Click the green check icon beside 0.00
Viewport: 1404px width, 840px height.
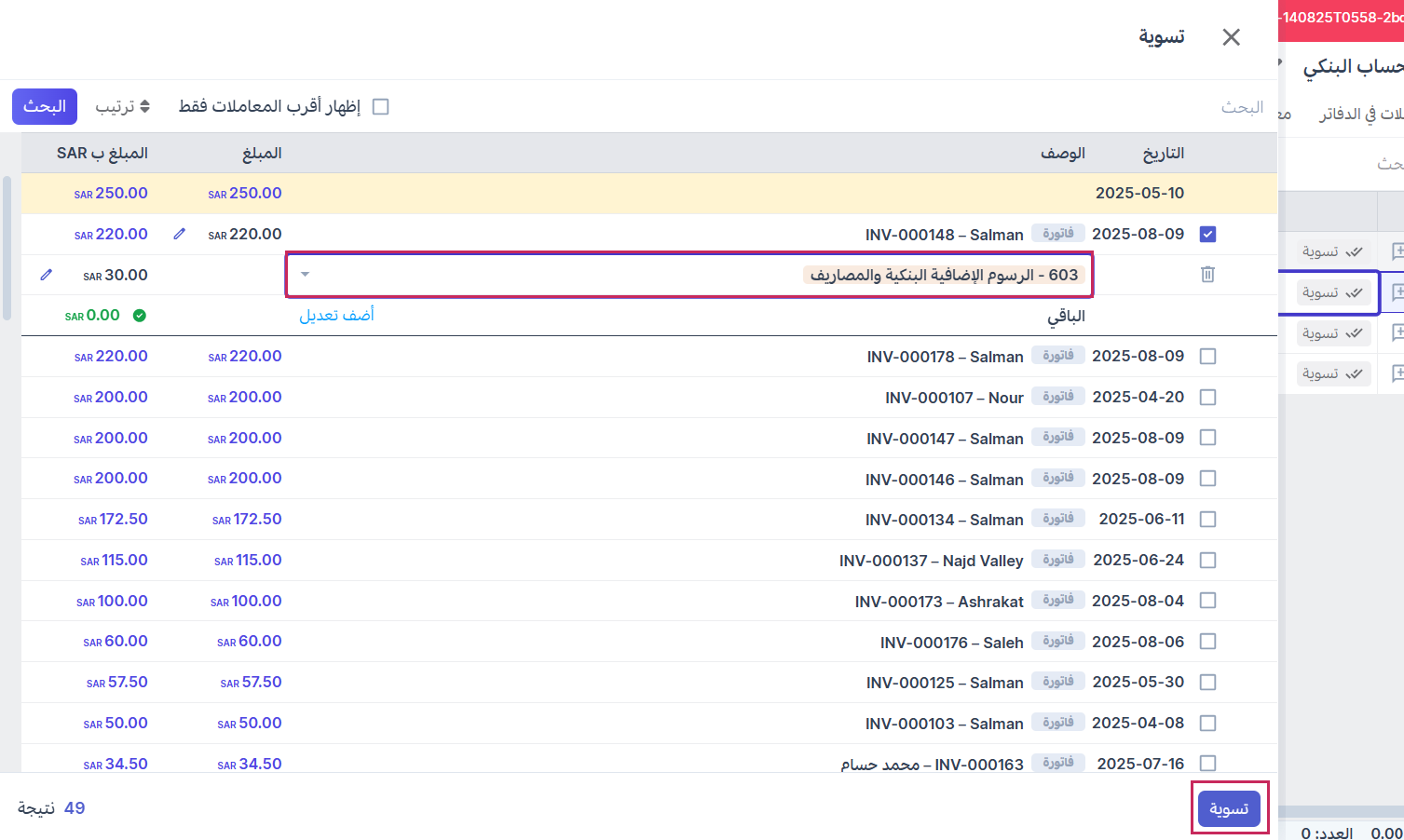click(139, 316)
